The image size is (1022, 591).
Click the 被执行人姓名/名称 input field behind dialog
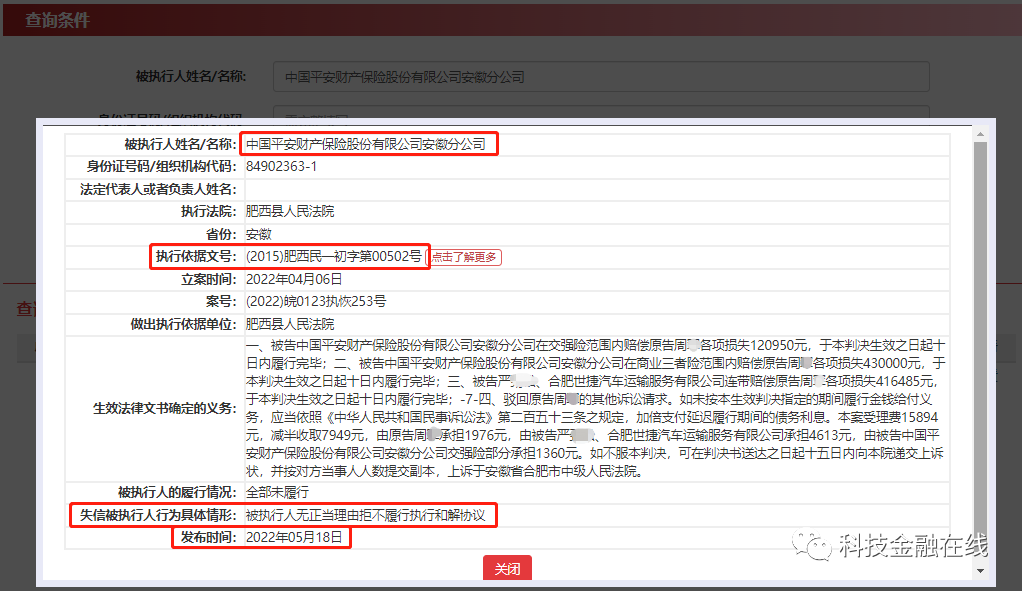tap(601, 77)
